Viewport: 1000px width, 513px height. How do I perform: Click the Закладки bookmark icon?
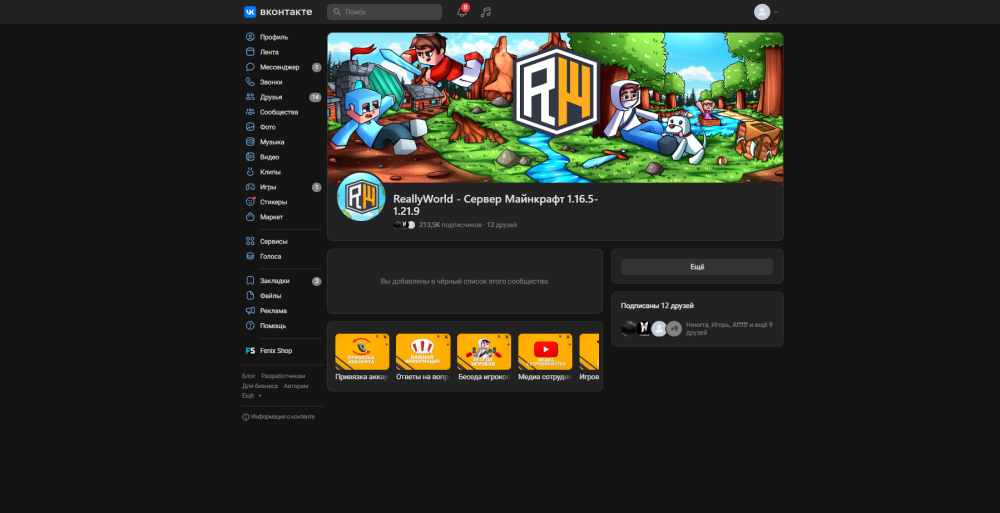tap(250, 281)
